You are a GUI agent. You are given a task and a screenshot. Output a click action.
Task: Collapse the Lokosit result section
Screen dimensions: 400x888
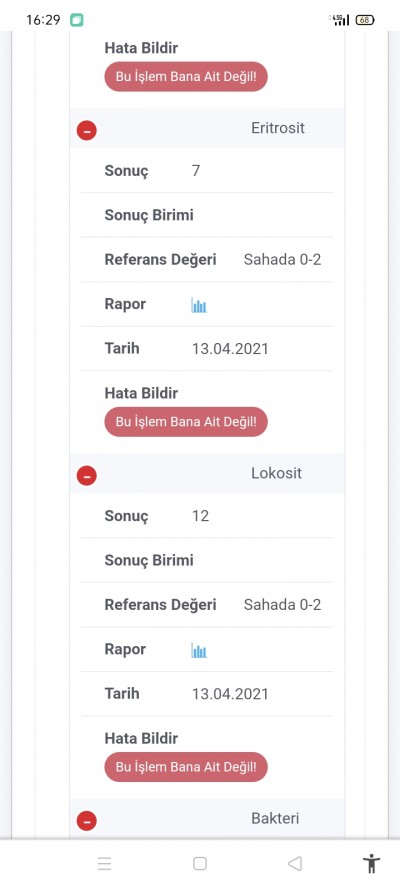87,476
